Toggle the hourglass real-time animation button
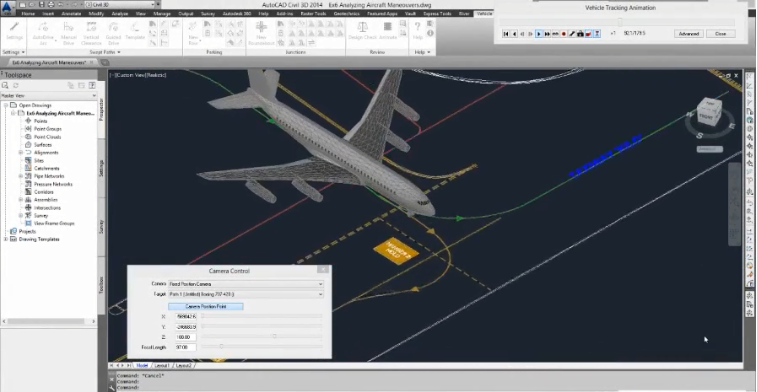757x392 pixels. (x=597, y=34)
